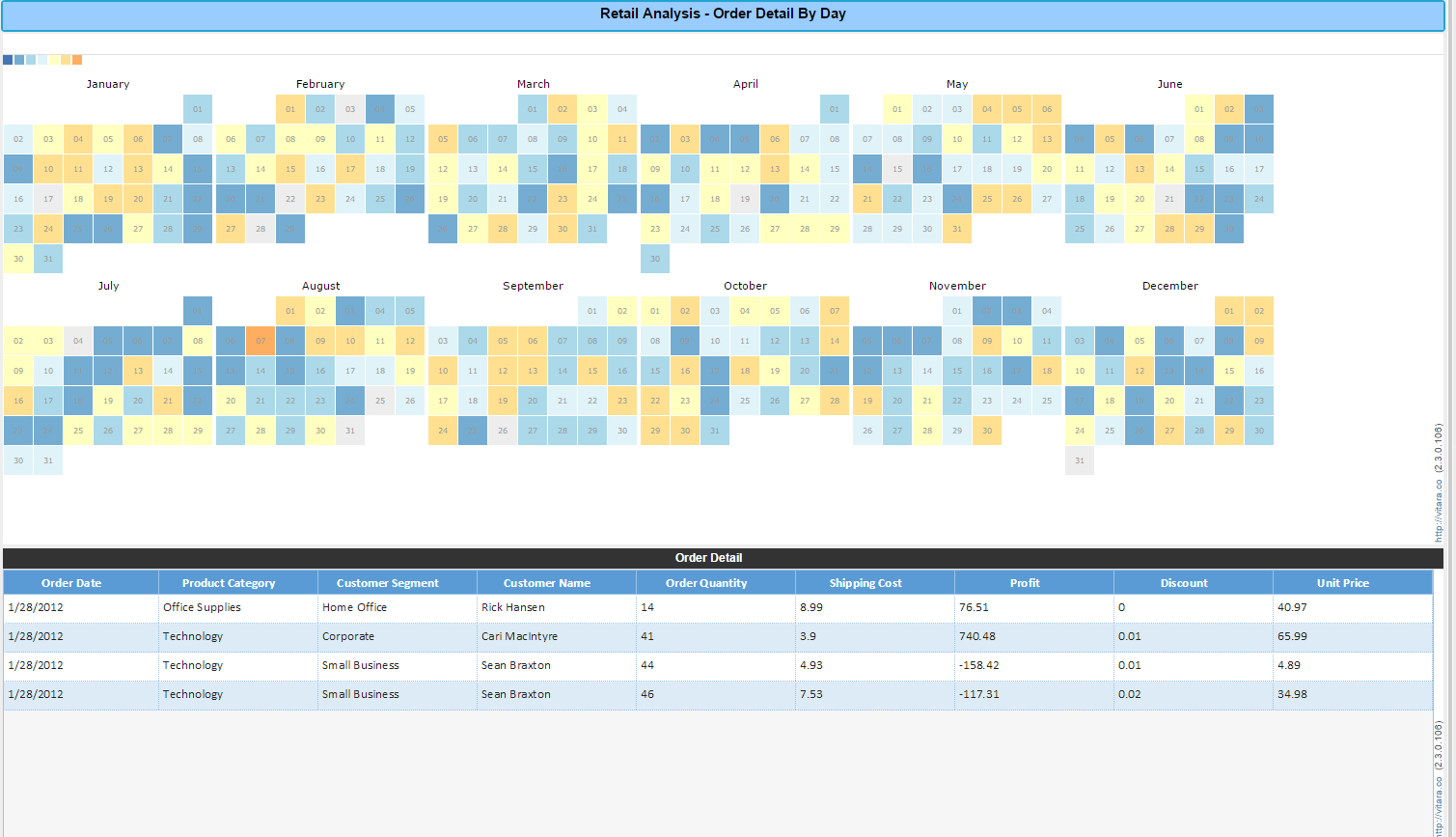Toggle highlighting for January 28 cell
The image size is (1456, 837).
(x=168, y=228)
